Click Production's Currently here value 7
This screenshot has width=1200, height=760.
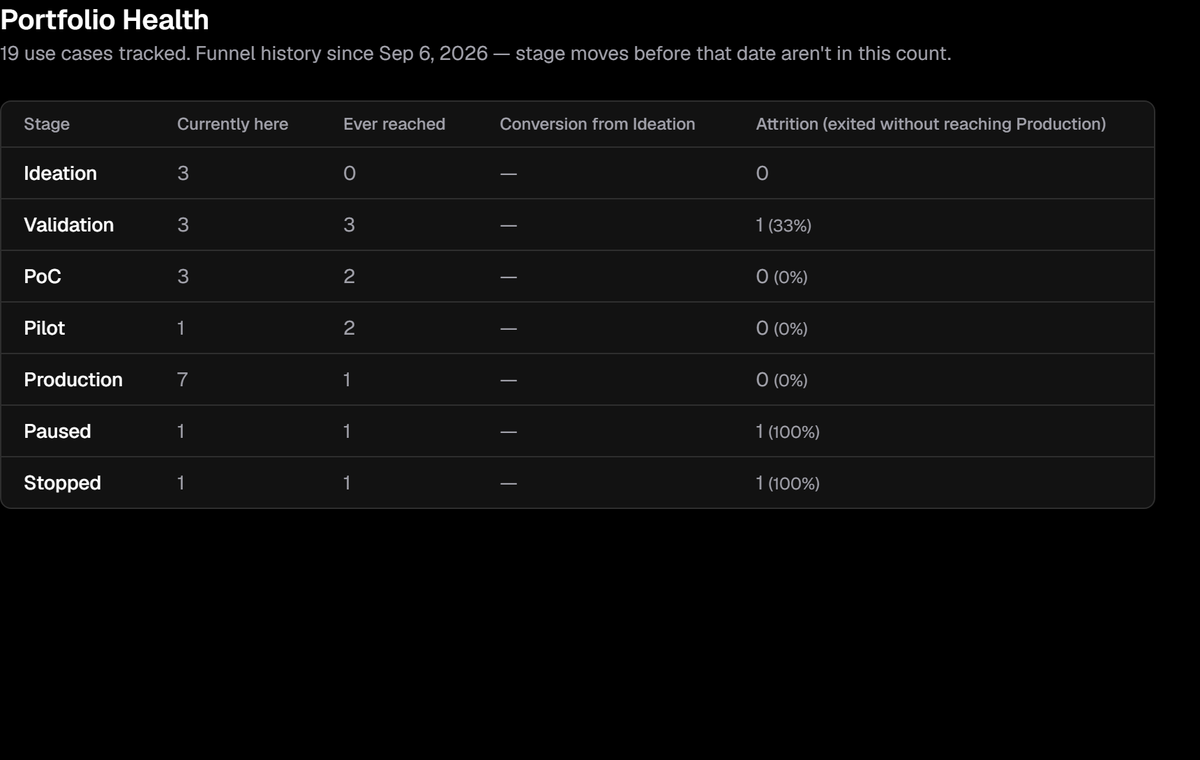(x=182, y=380)
